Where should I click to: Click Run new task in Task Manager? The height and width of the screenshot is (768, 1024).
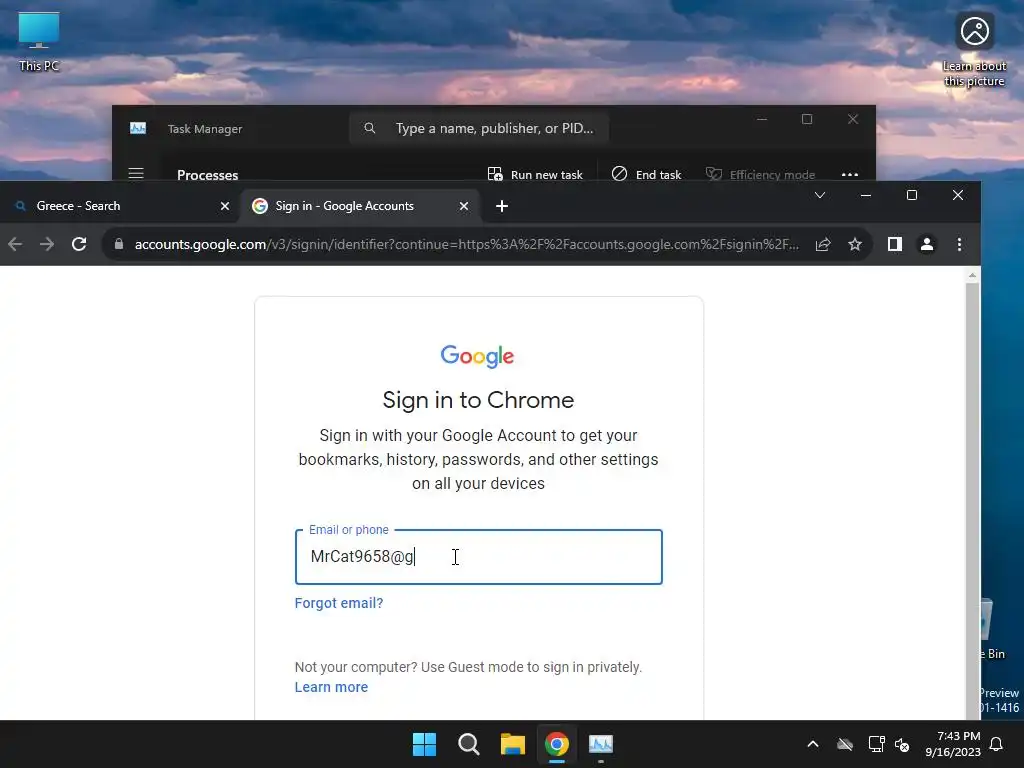point(535,174)
